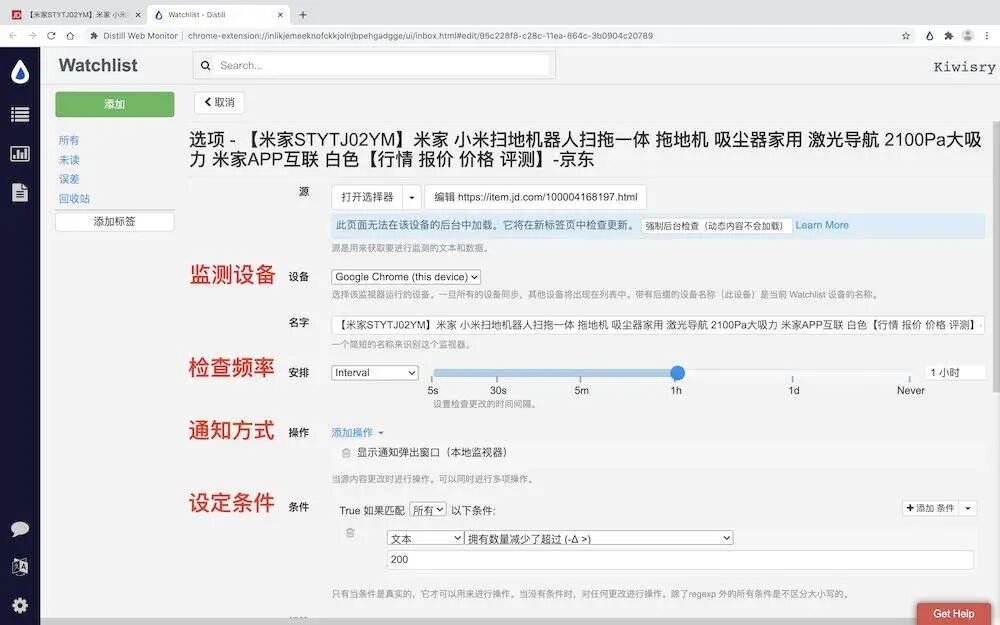Viewport: 1000px width, 625px height.
Task: Open the chat bubble icon in sidebar
Action: 20,529
